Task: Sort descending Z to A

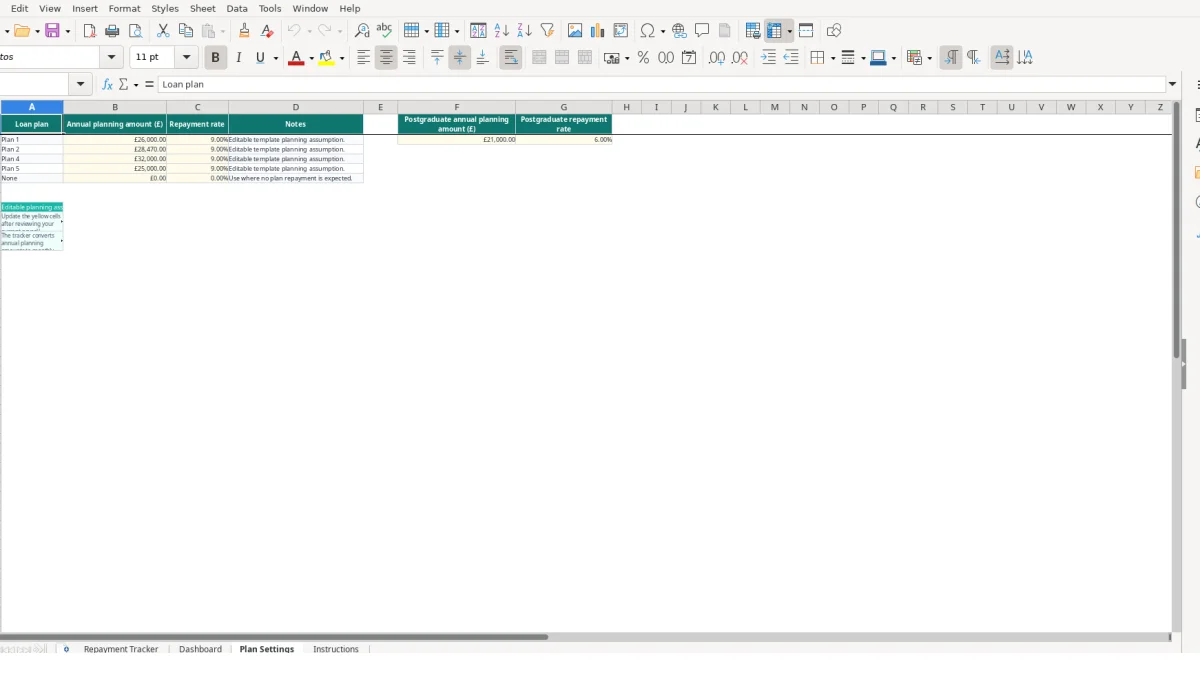Action: [524, 31]
